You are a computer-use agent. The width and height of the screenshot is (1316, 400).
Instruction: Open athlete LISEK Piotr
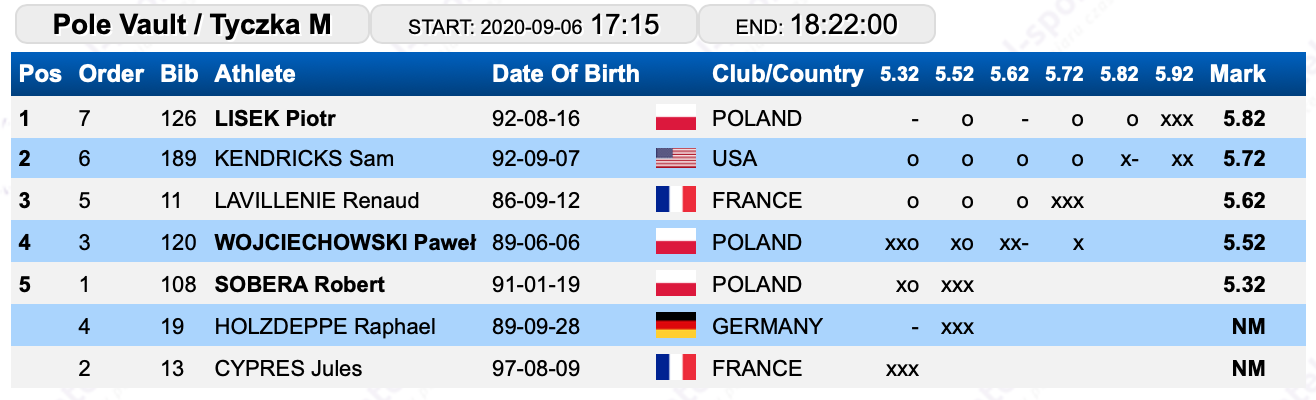pos(275,119)
